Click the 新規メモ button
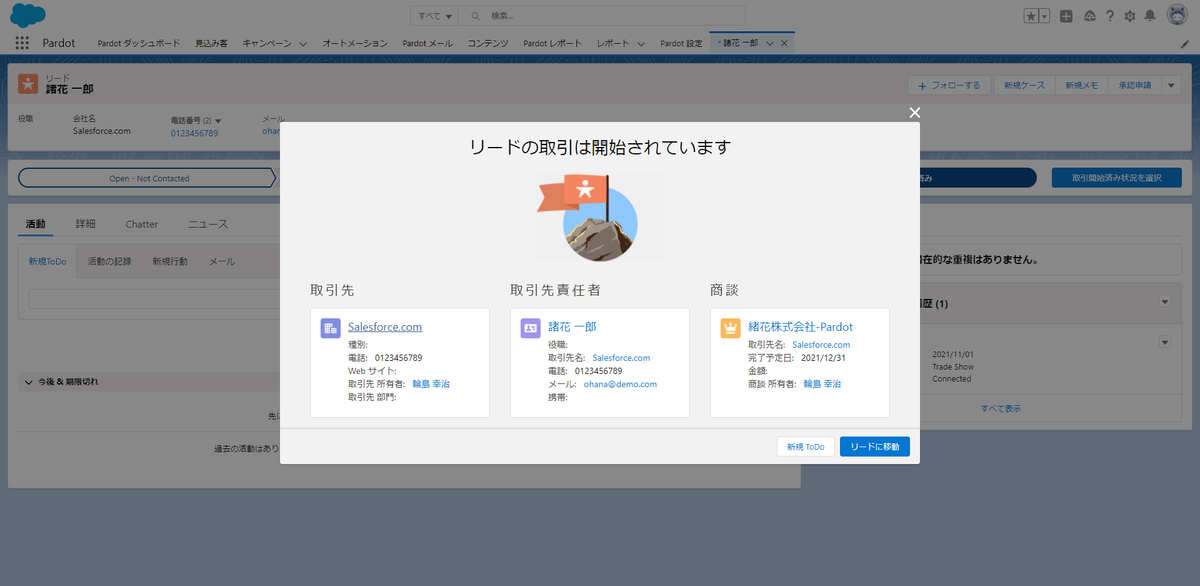 1081,85
